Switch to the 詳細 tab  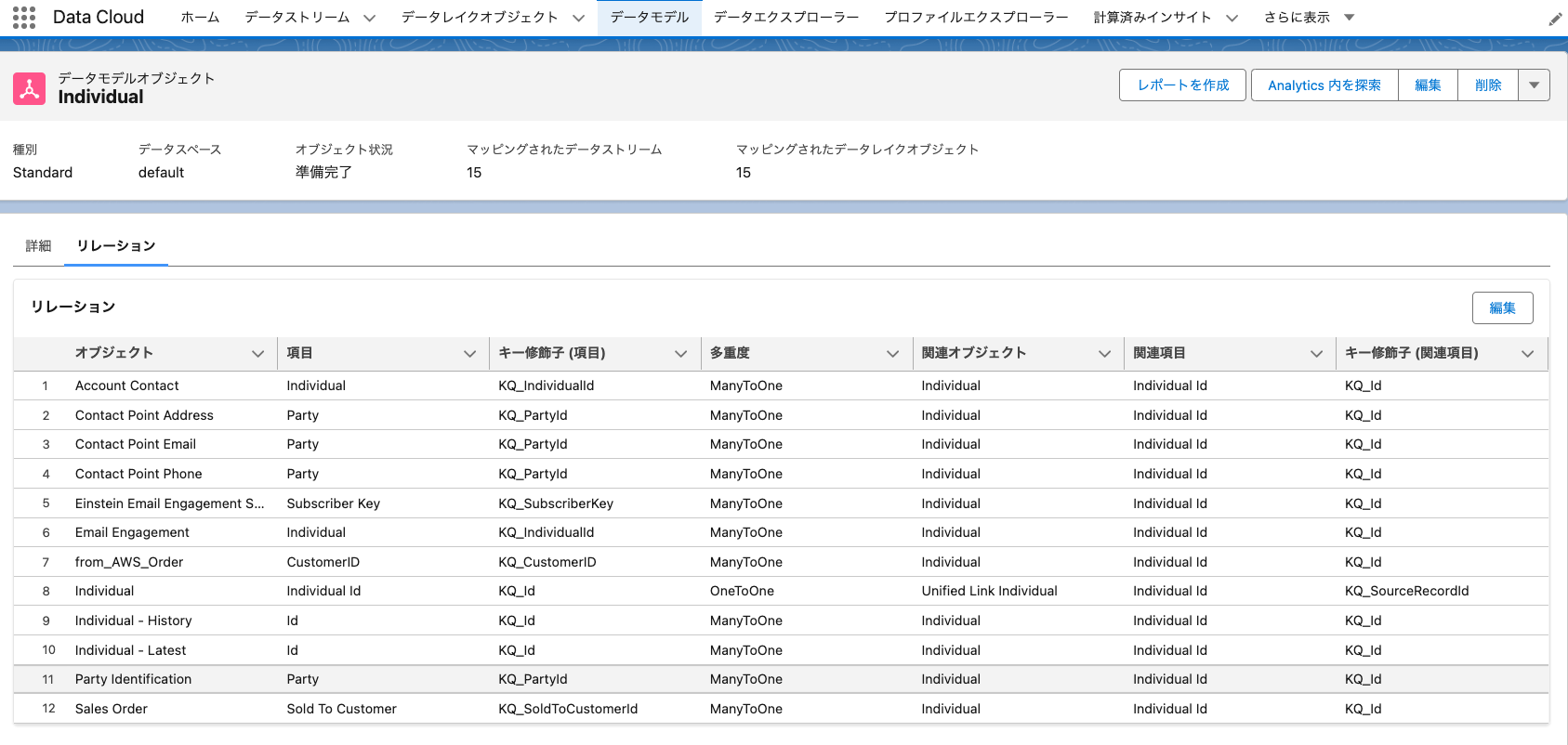click(38, 245)
